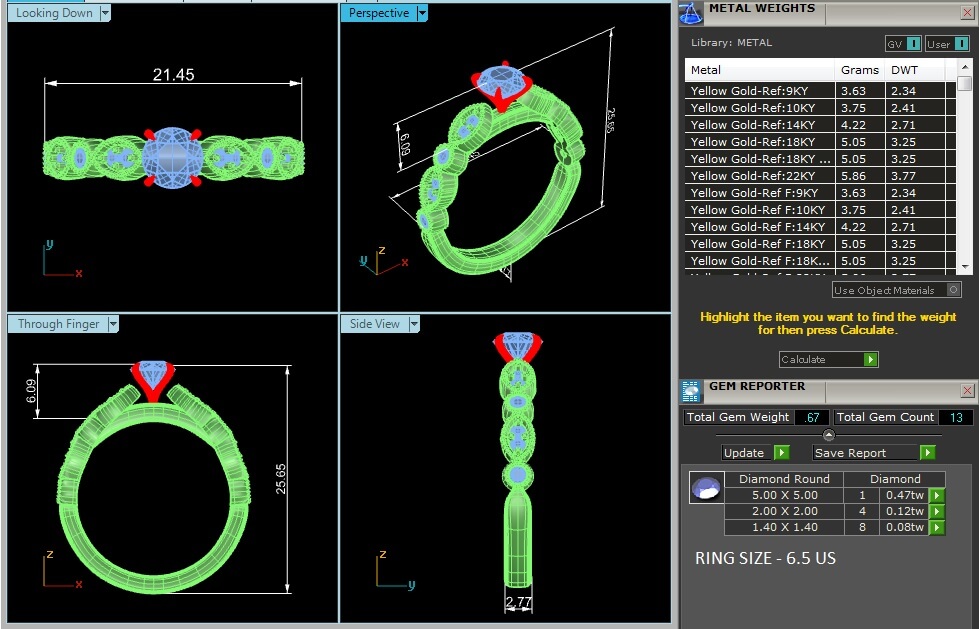Image resolution: width=979 pixels, height=629 pixels.
Task: Select the Yellow Gold-Ref:22KY row
Action: (x=760, y=176)
